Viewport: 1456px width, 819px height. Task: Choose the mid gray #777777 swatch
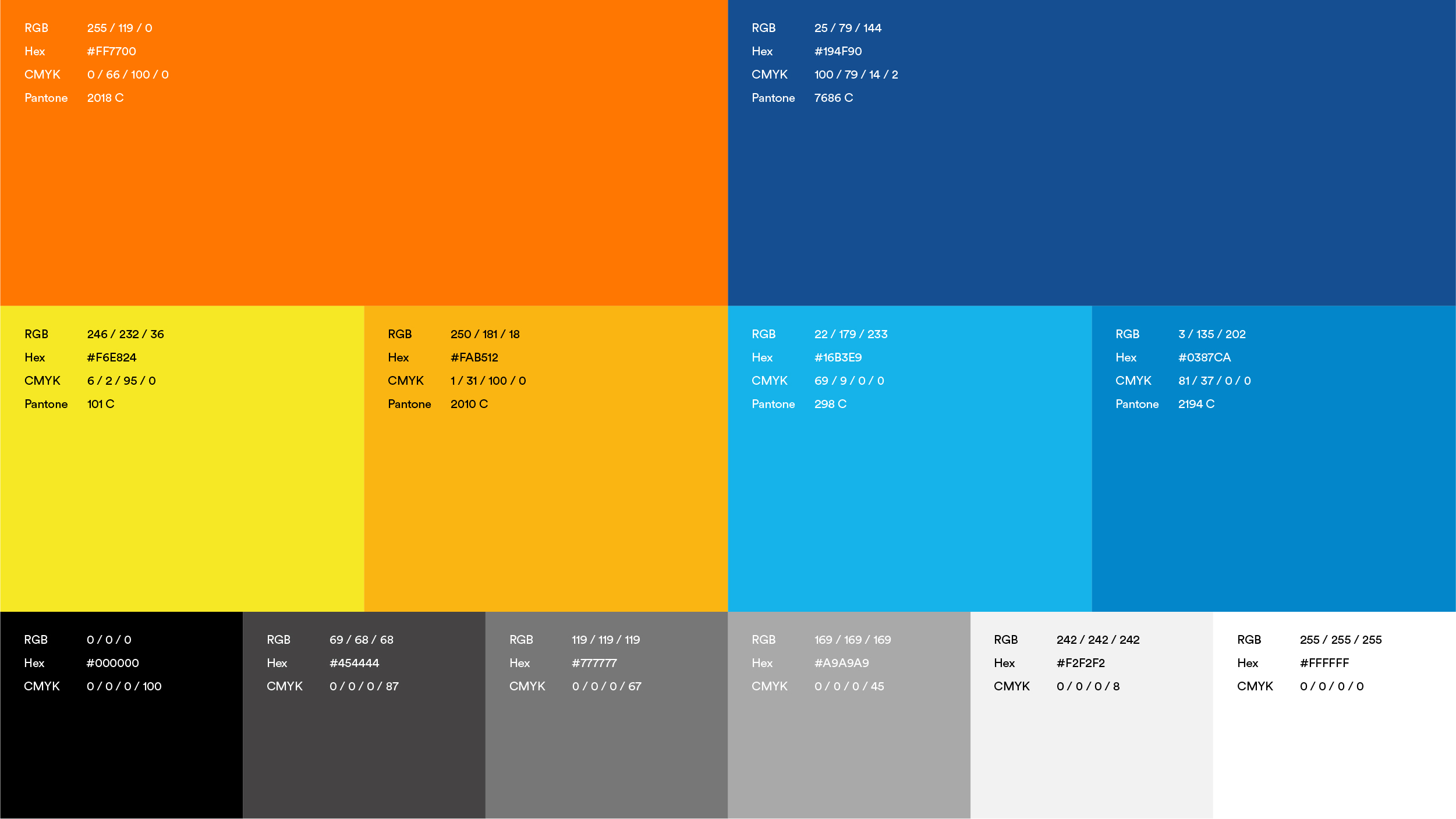[606, 757]
